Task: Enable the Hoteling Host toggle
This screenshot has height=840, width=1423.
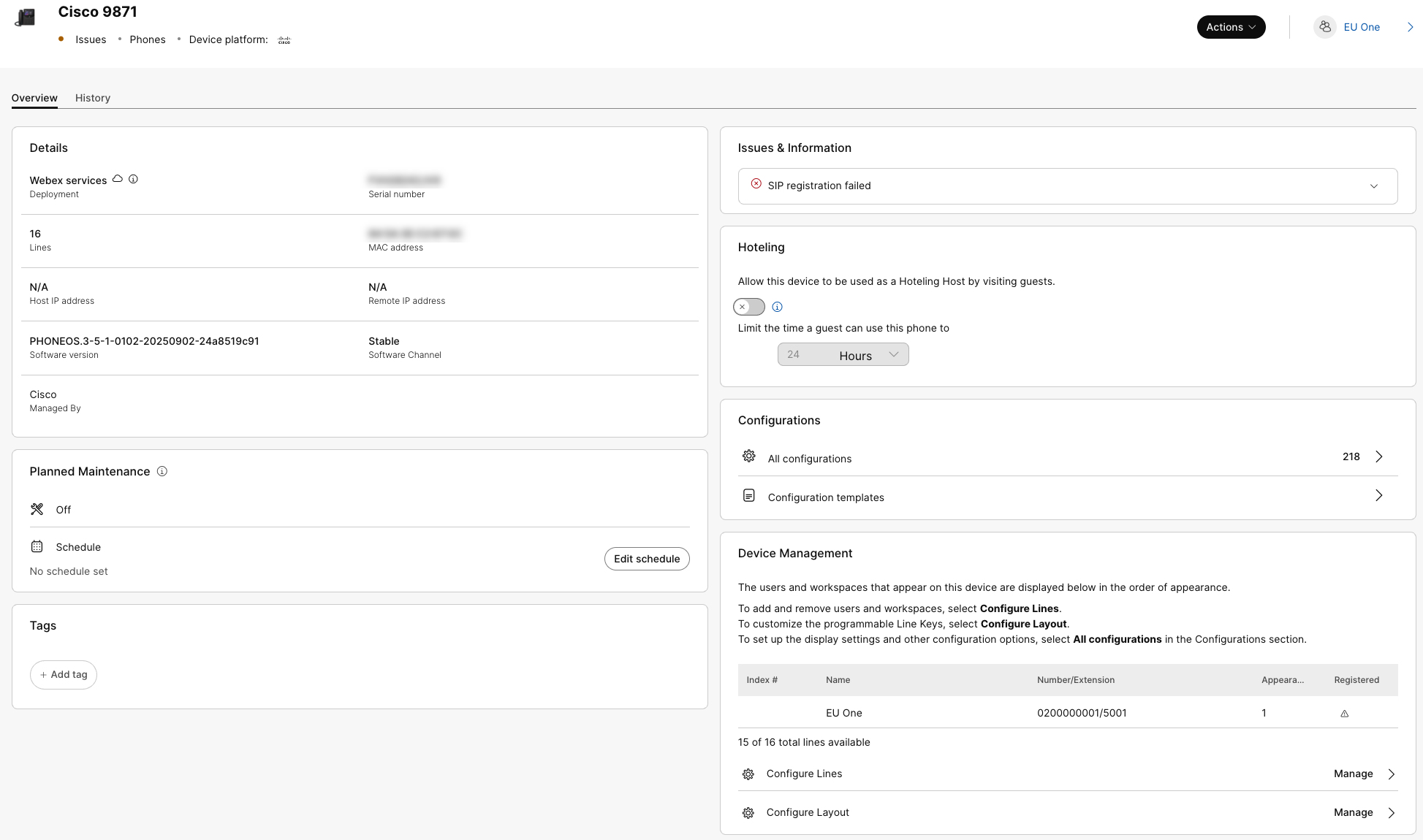Action: (748, 307)
